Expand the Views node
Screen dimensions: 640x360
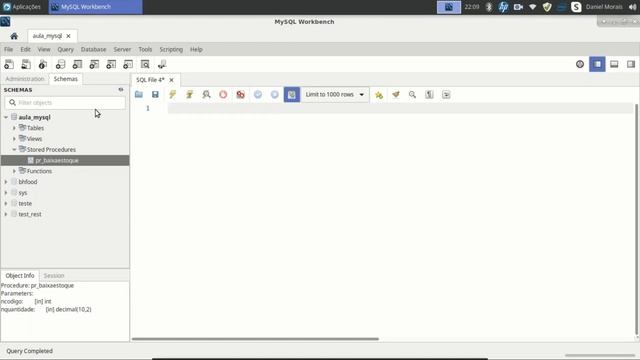tap(14, 139)
